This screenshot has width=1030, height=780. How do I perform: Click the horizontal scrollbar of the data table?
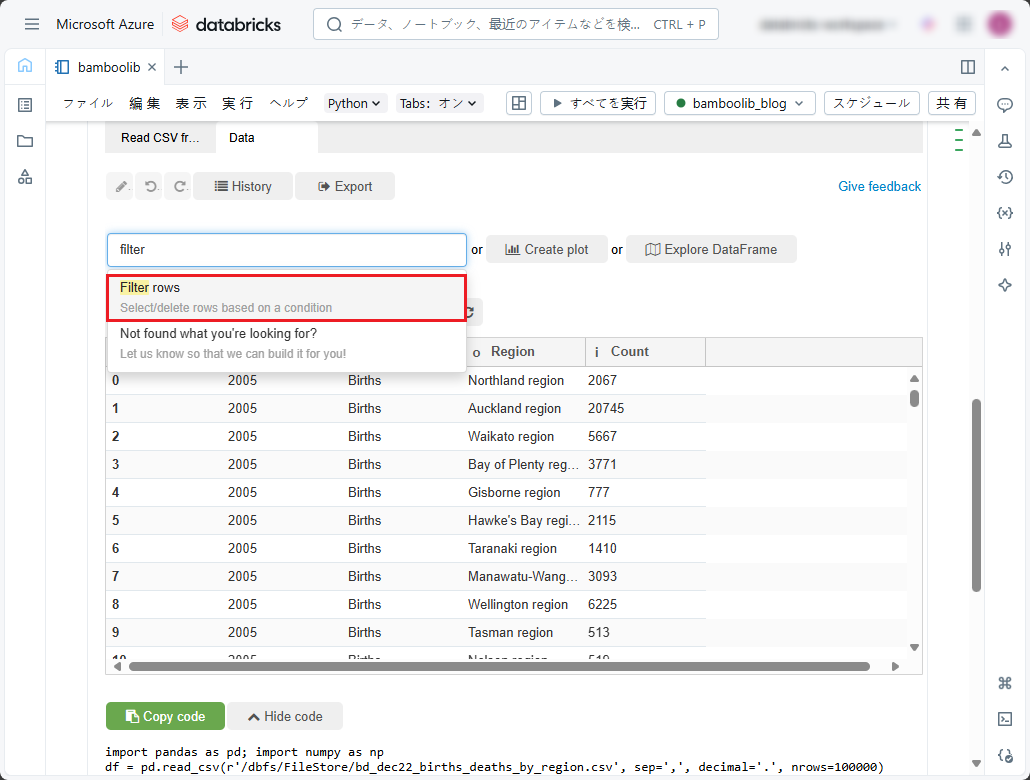click(x=499, y=666)
